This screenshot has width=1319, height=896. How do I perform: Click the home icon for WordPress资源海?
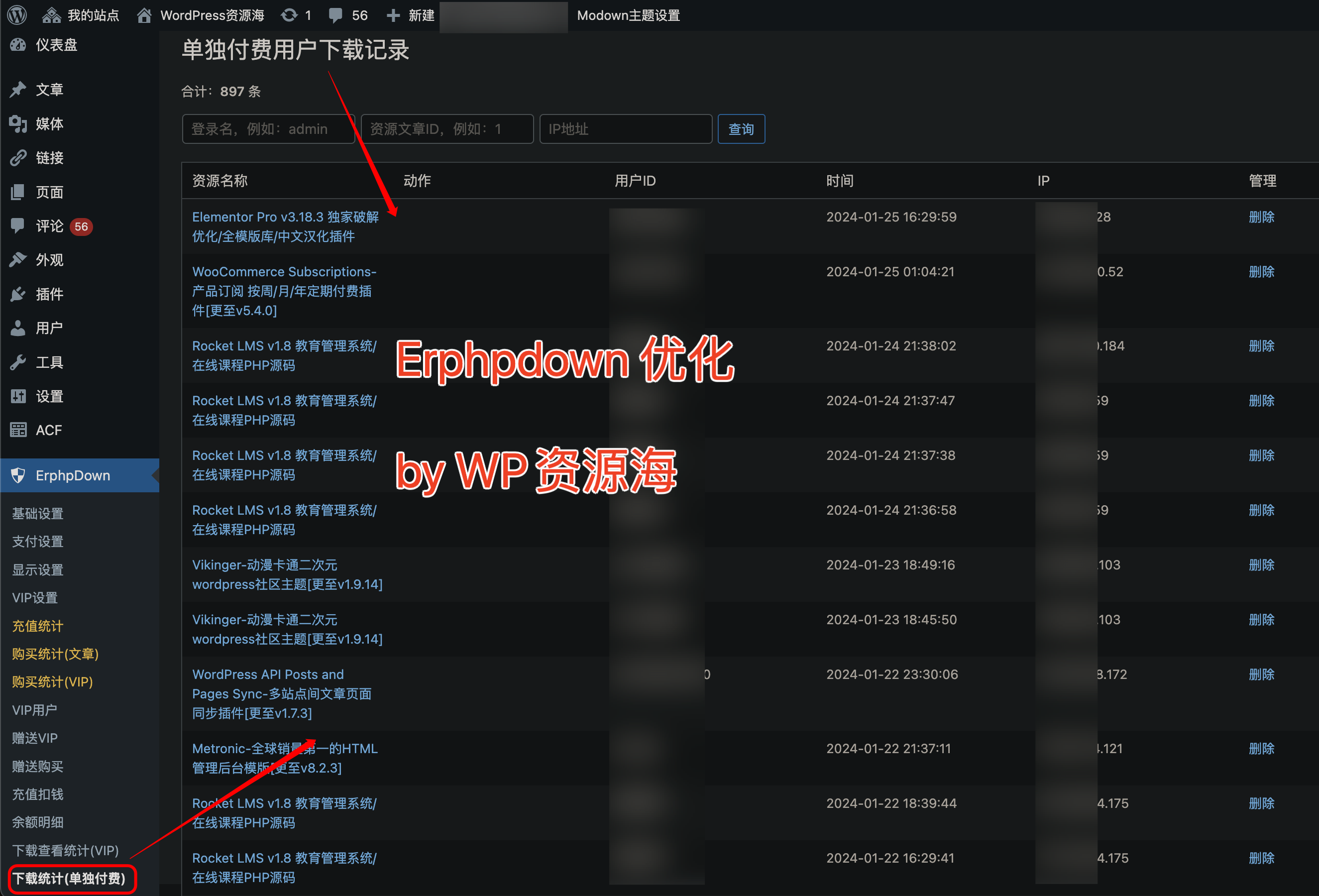click(x=144, y=15)
